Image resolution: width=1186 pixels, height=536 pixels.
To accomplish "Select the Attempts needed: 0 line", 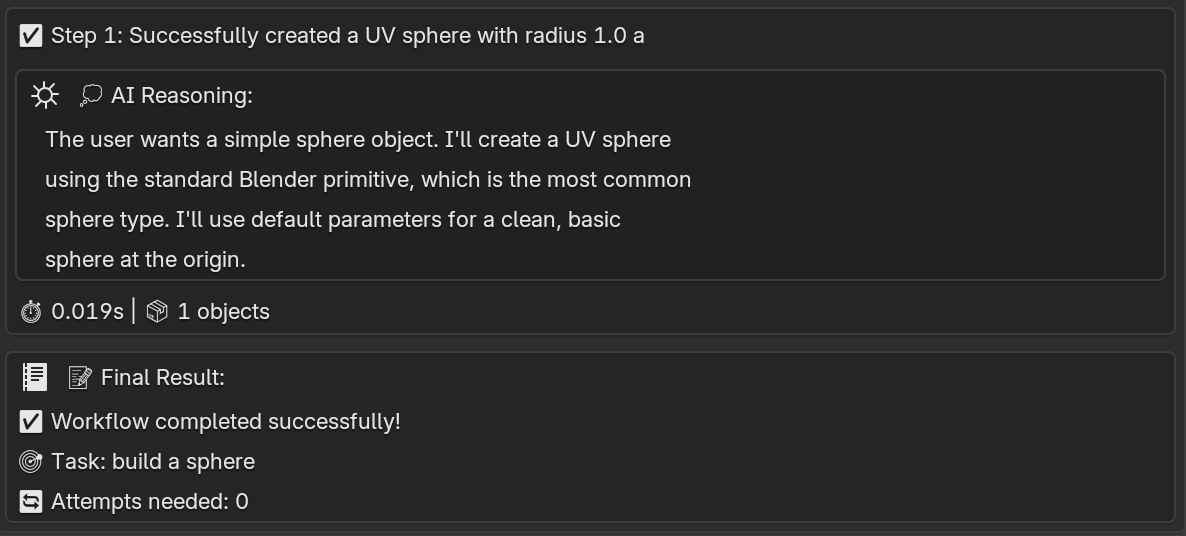I will [x=150, y=501].
